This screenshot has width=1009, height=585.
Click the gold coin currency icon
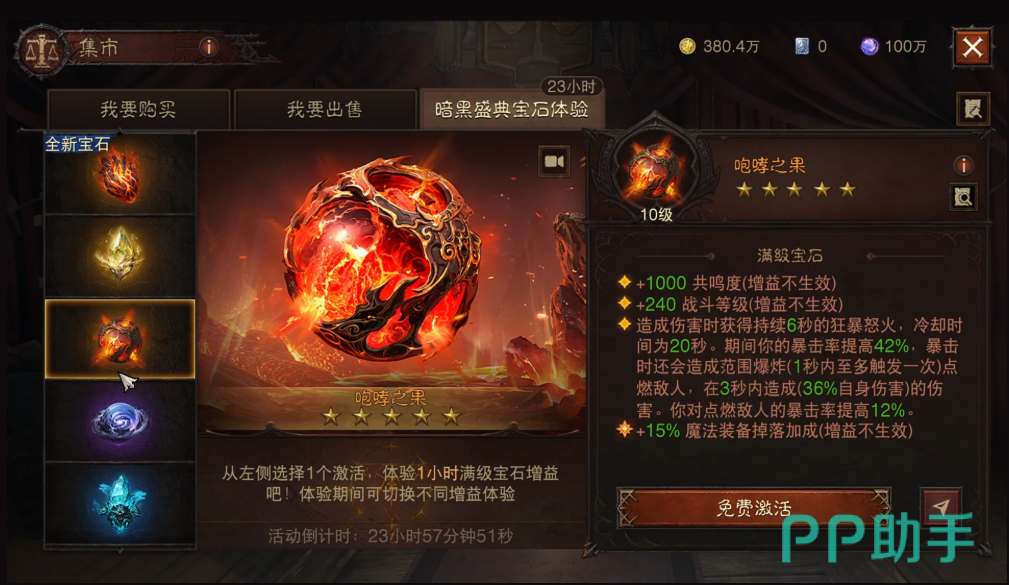687,46
